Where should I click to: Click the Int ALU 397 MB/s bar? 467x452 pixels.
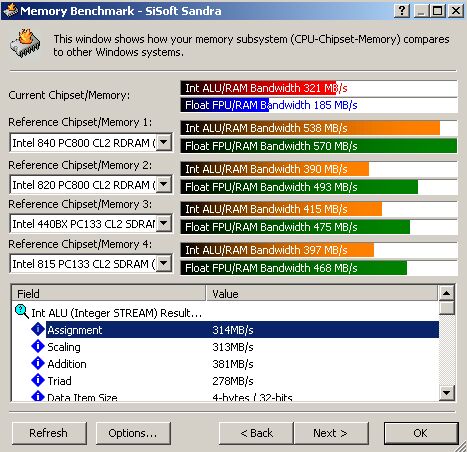[277, 250]
